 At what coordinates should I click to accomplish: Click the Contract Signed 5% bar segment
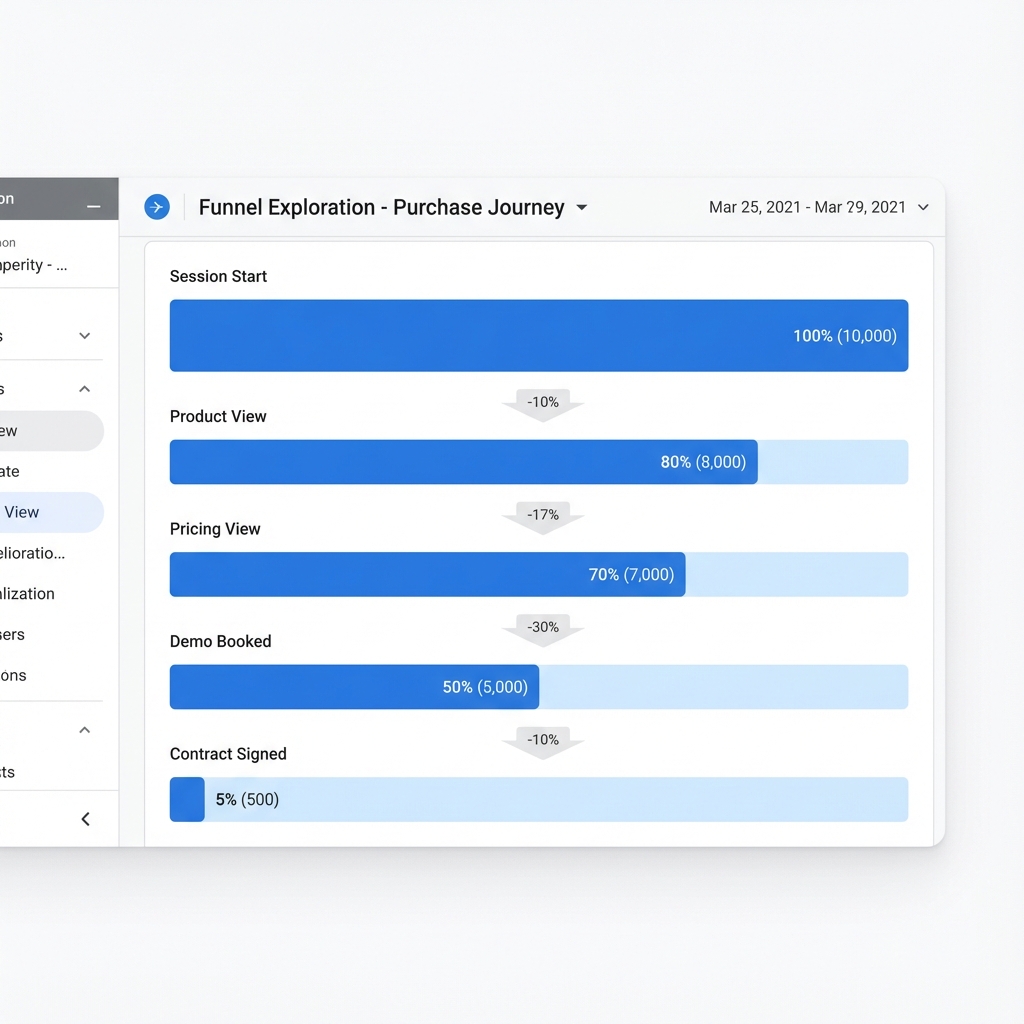[187, 799]
